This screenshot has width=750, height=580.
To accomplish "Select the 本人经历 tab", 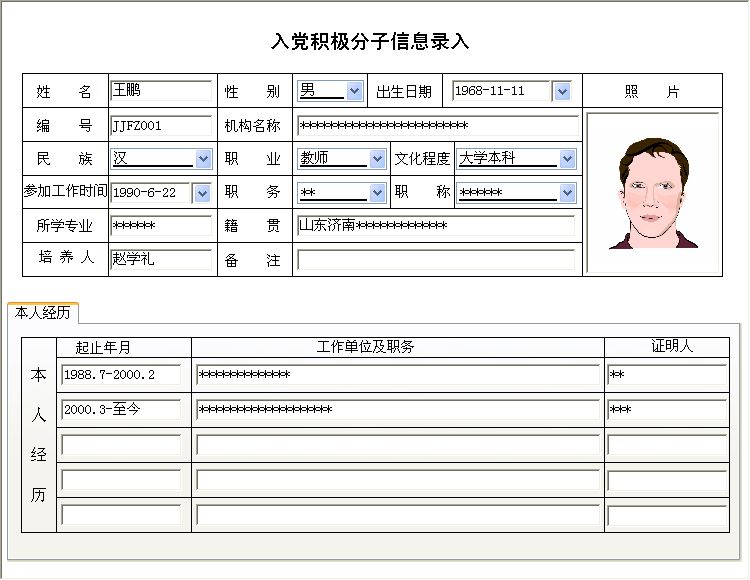I will [x=43, y=312].
